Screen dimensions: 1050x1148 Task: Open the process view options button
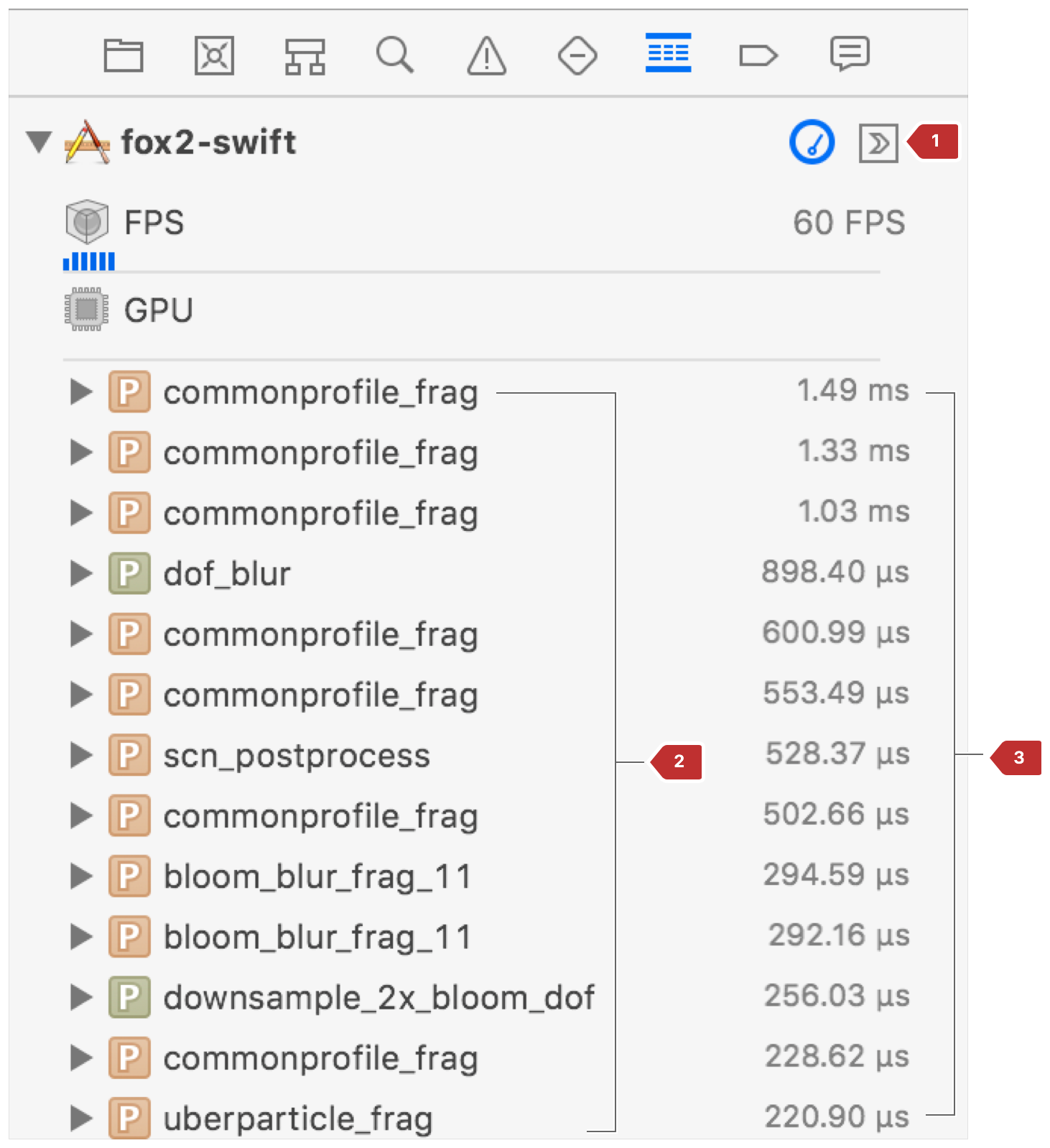[x=878, y=143]
